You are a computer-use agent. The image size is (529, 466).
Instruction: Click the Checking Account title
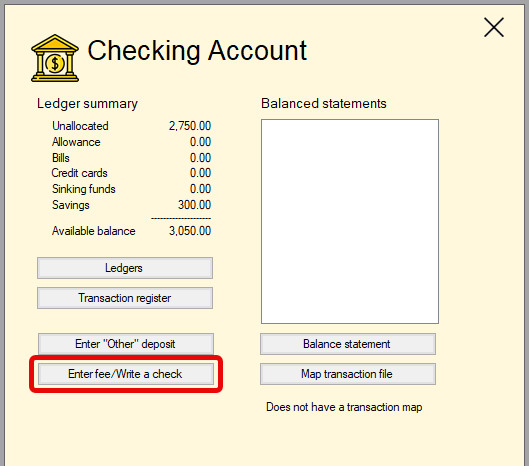[197, 51]
